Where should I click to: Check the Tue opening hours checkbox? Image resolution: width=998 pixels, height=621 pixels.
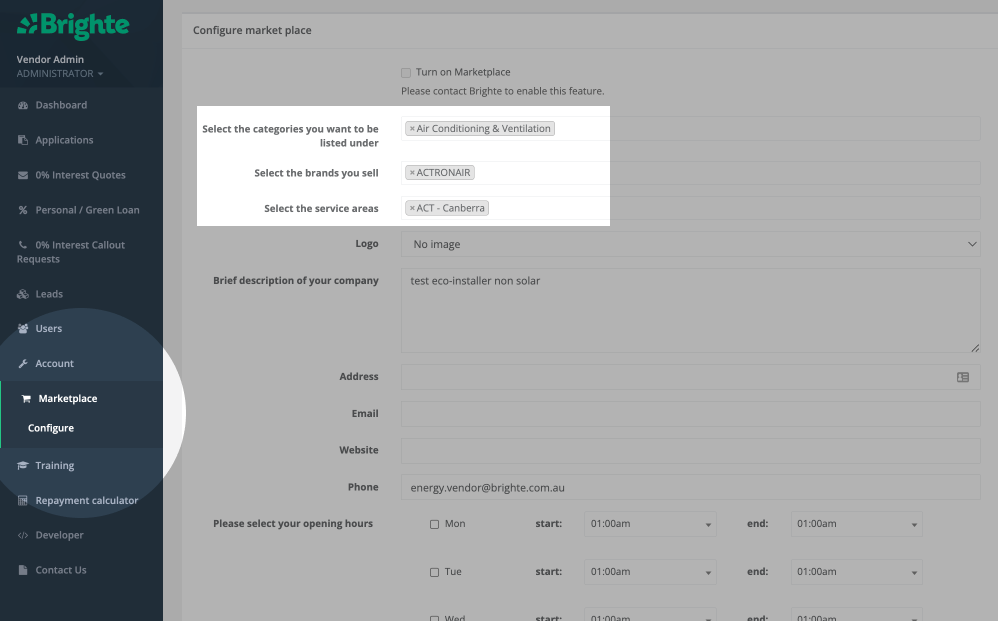tap(434, 572)
